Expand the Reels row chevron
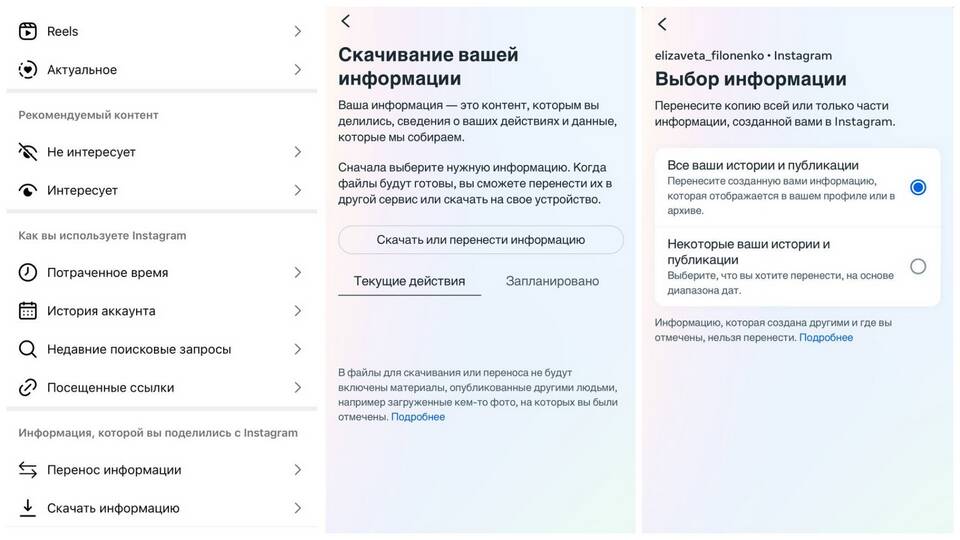This screenshot has height=540, width=960. click(297, 31)
